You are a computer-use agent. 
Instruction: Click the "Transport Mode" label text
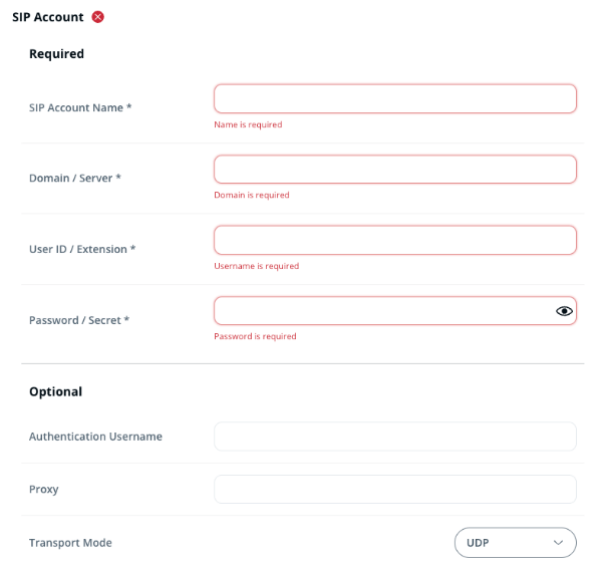(x=71, y=543)
